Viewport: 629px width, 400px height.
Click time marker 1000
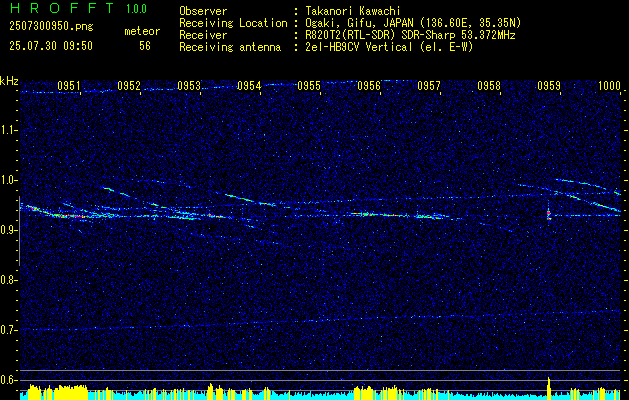pyautogui.click(x=609, y=85)
